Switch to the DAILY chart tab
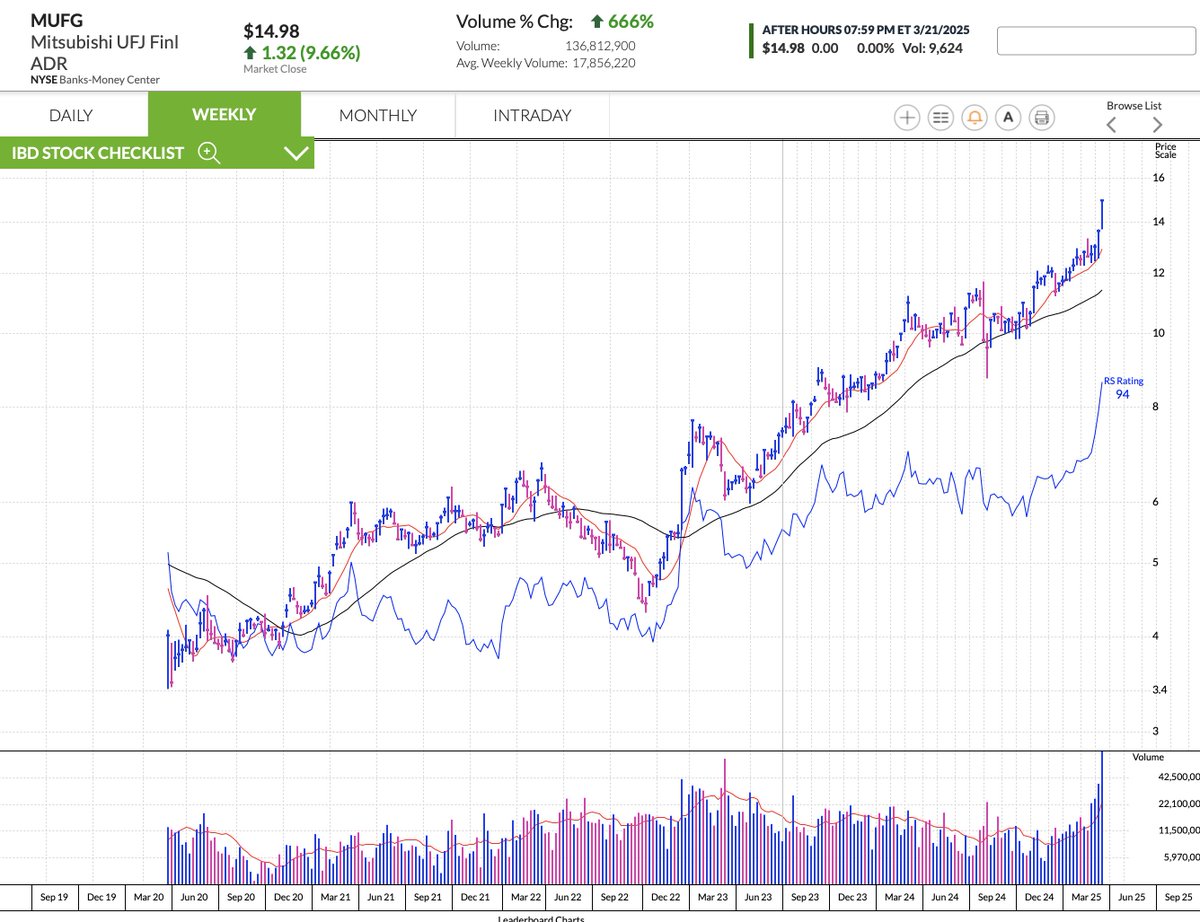 click(x=71, y=115)
